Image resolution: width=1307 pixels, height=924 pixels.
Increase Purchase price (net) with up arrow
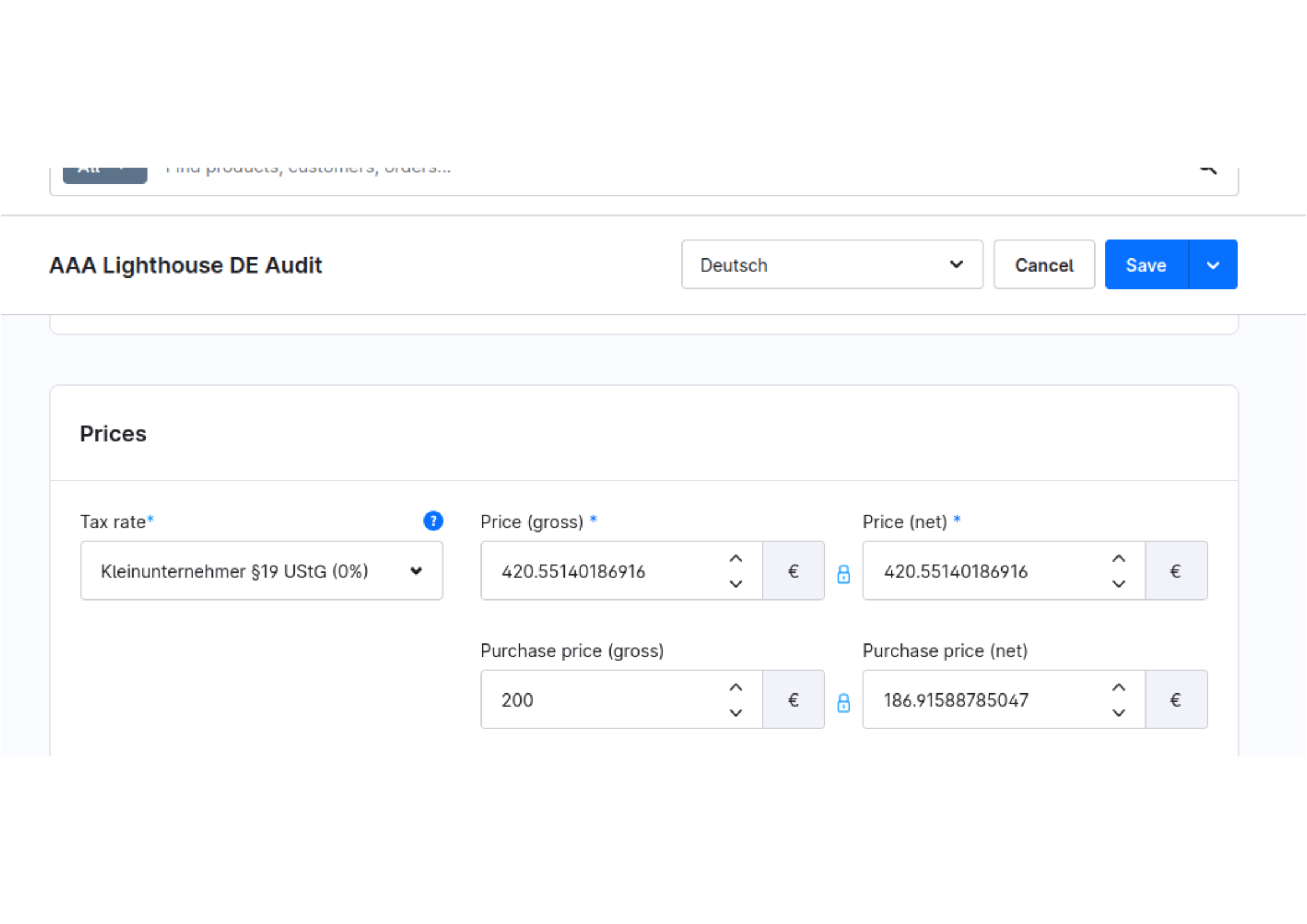tap(1118, 687)
